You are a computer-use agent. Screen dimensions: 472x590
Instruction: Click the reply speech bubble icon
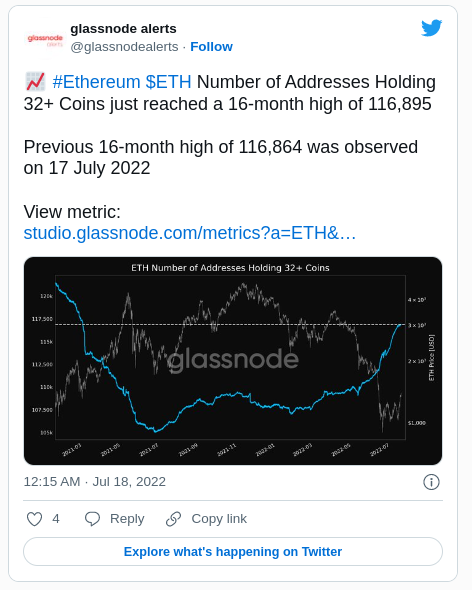click(x=92, y=519)
